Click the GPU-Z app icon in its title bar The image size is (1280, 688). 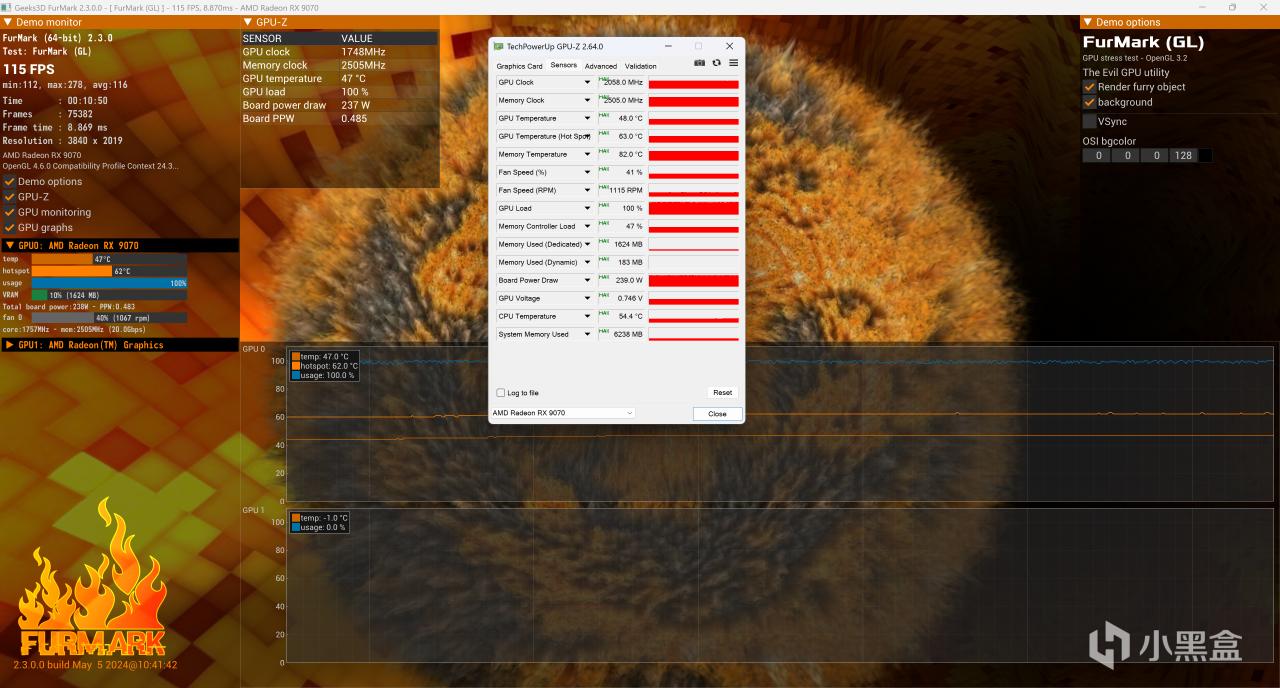pyautogui.click(x=498, y=46)
